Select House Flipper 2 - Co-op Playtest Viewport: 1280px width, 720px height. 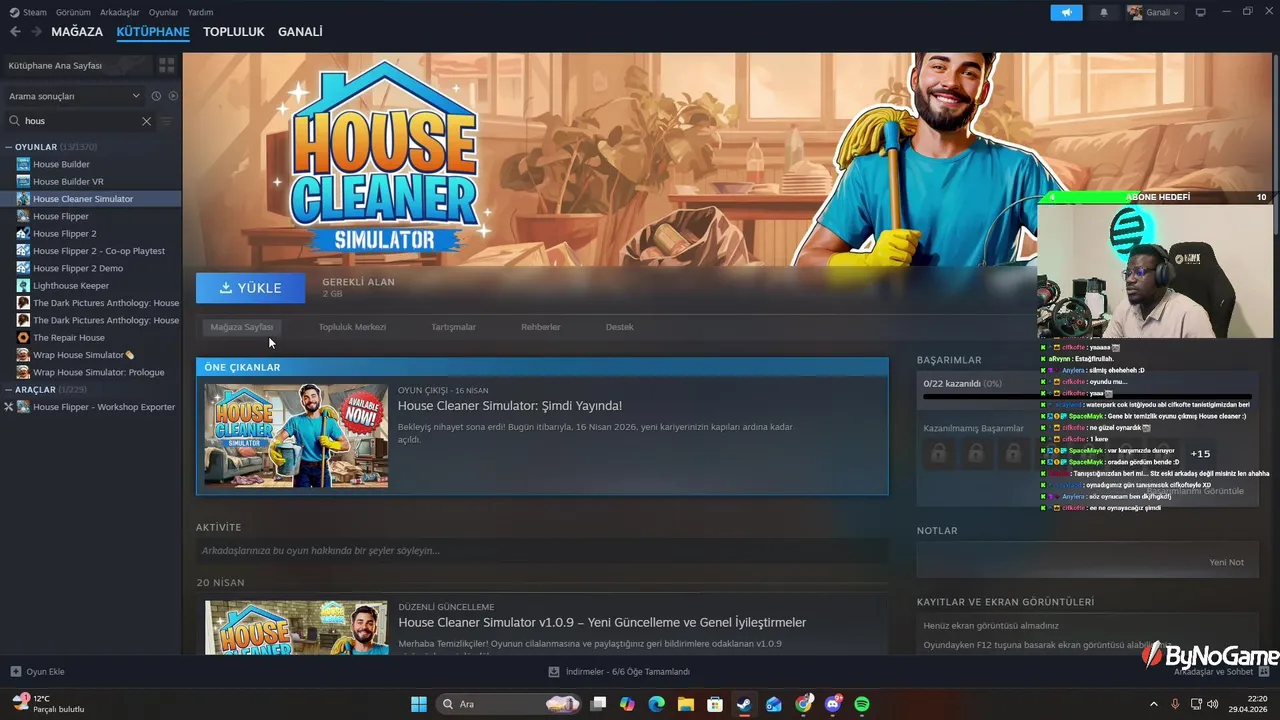(x=99, y=251)
